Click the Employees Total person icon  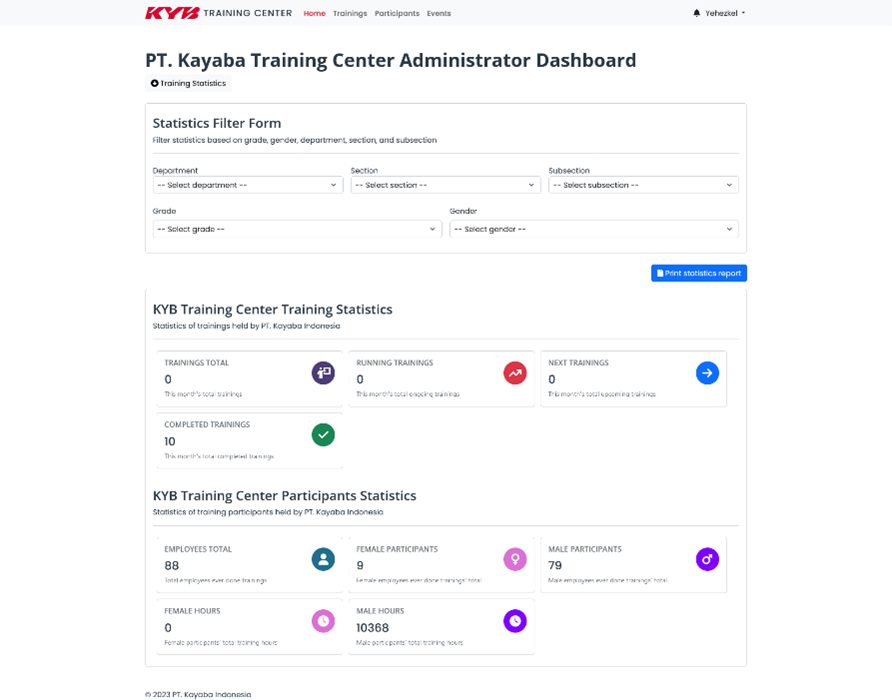(x=322, y=559)
